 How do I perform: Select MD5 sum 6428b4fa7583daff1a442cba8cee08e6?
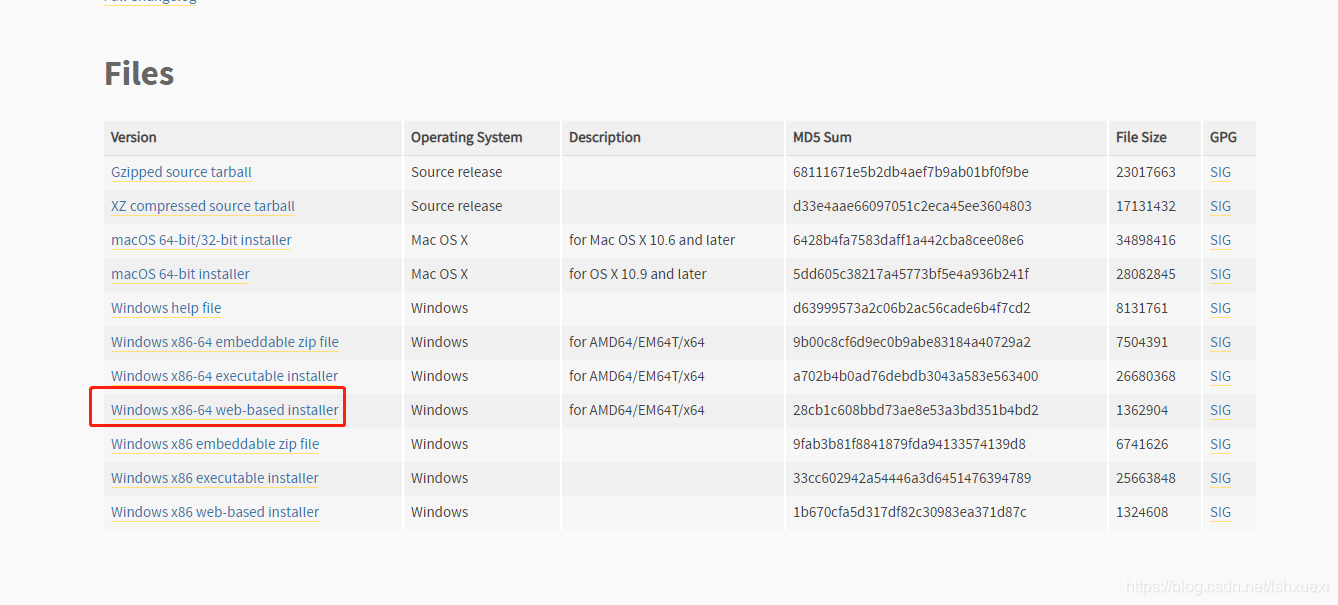[908, 240]
